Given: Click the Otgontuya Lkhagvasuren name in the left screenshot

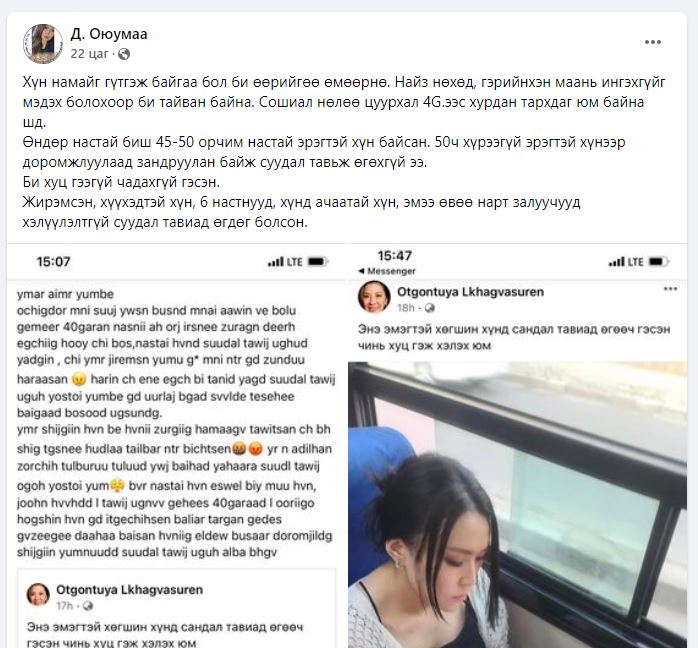Looking at the screenshot, I should click(x=130, y=590).
